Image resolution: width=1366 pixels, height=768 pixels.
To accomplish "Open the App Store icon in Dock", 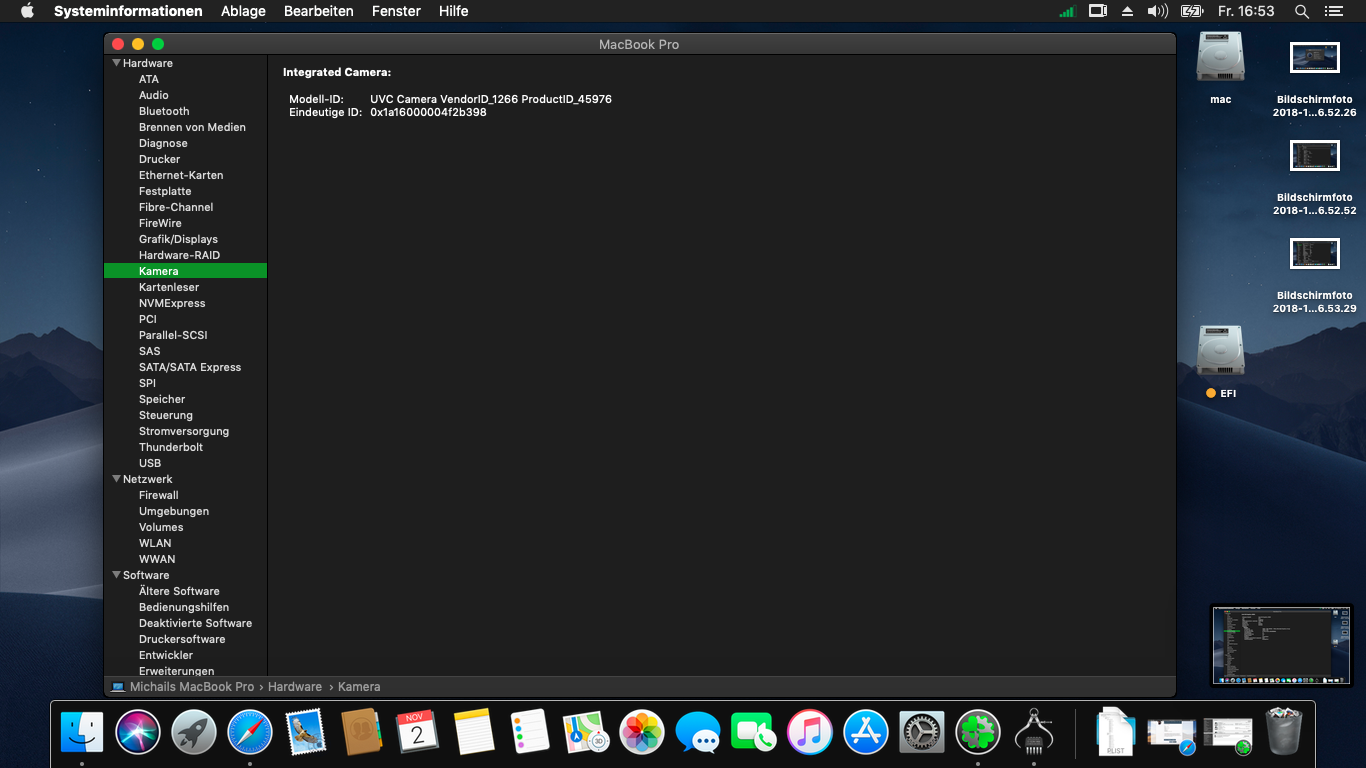I will coord(866,732).
